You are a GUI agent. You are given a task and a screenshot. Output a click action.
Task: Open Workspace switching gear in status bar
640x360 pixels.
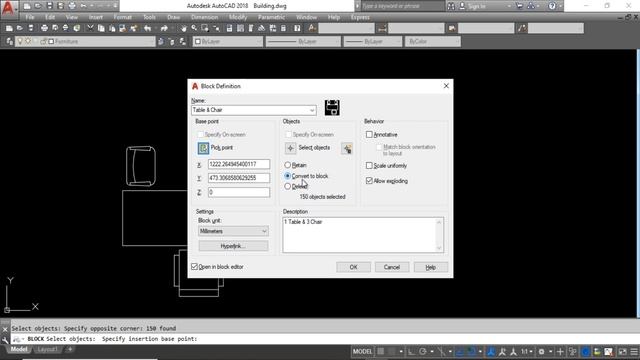[x=542, y=351]
